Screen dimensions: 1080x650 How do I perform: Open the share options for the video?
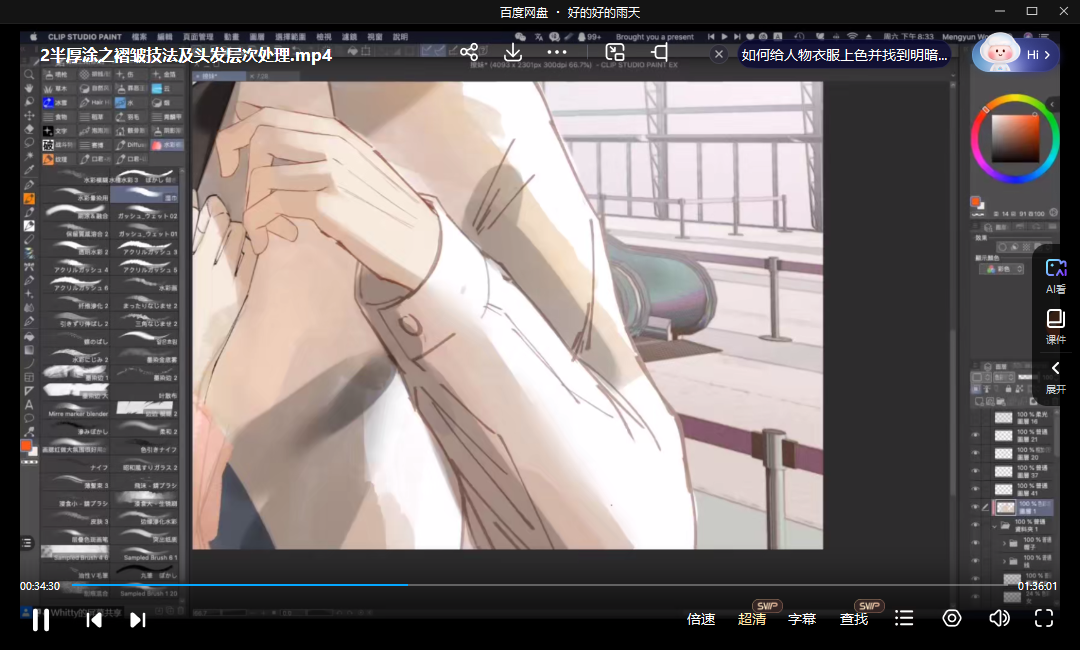pos(469,52)
